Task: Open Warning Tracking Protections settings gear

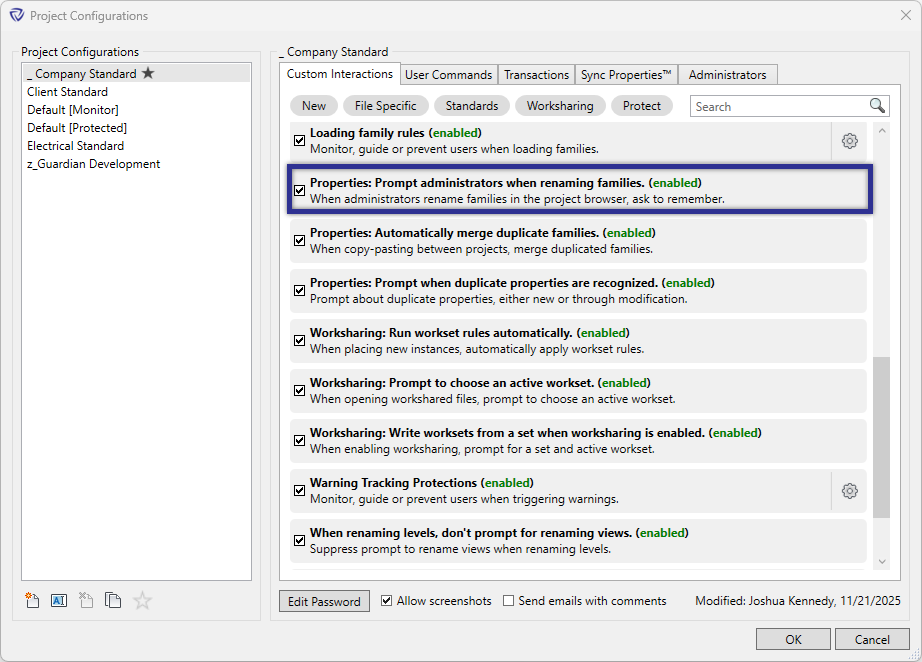Action: pyautogui.click(x=849, y=491)
